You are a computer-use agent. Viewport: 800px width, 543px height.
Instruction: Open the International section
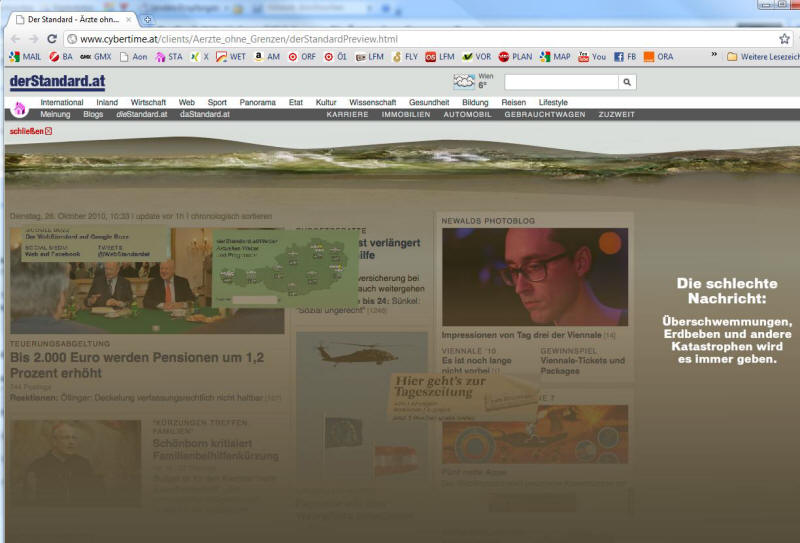62,102
